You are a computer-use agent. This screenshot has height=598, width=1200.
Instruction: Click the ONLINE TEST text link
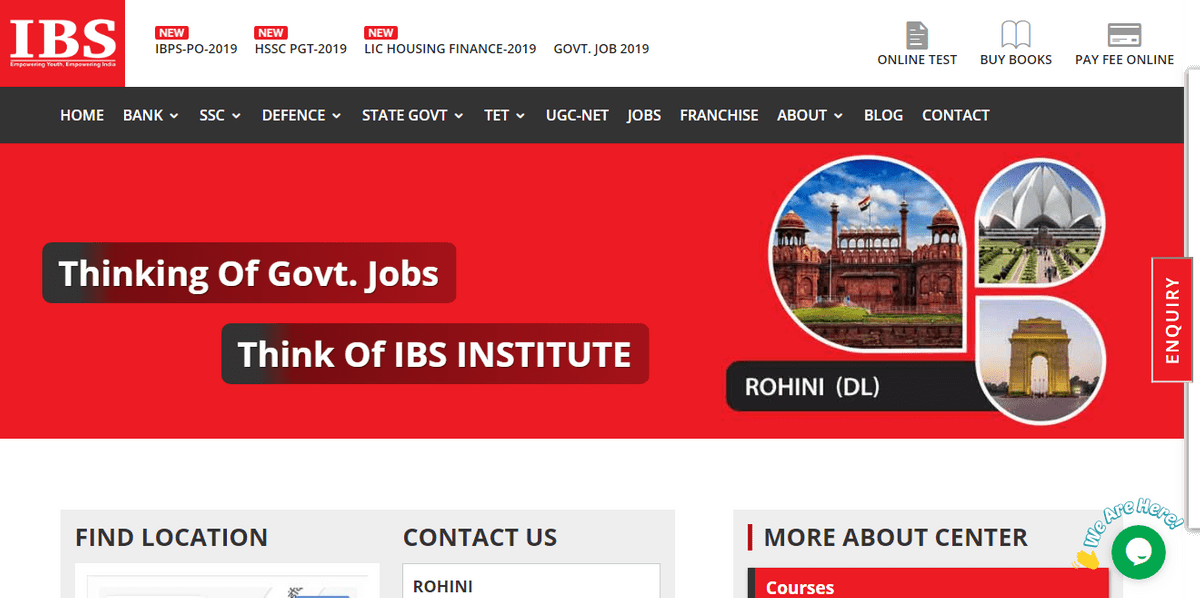[917, 60]
